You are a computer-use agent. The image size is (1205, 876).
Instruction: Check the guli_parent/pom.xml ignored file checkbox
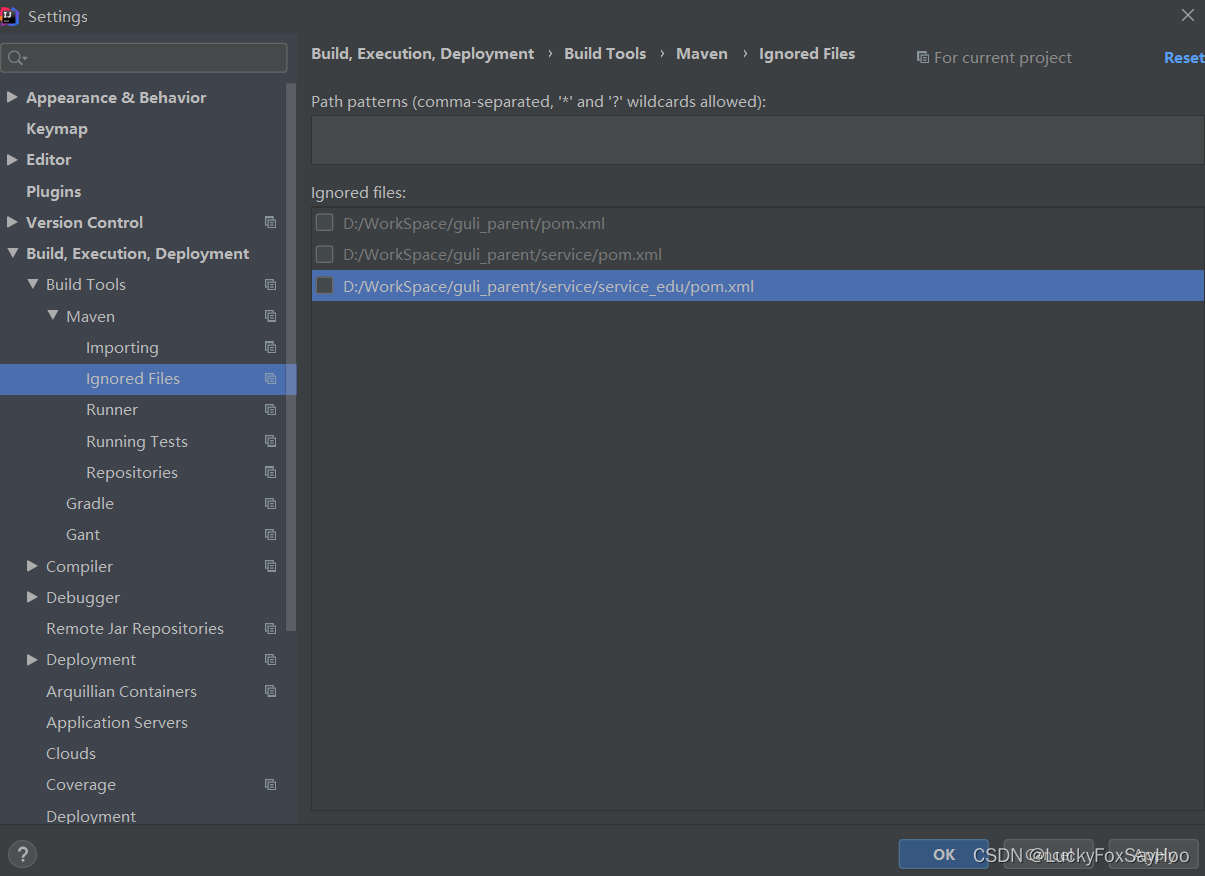(324, 222)
